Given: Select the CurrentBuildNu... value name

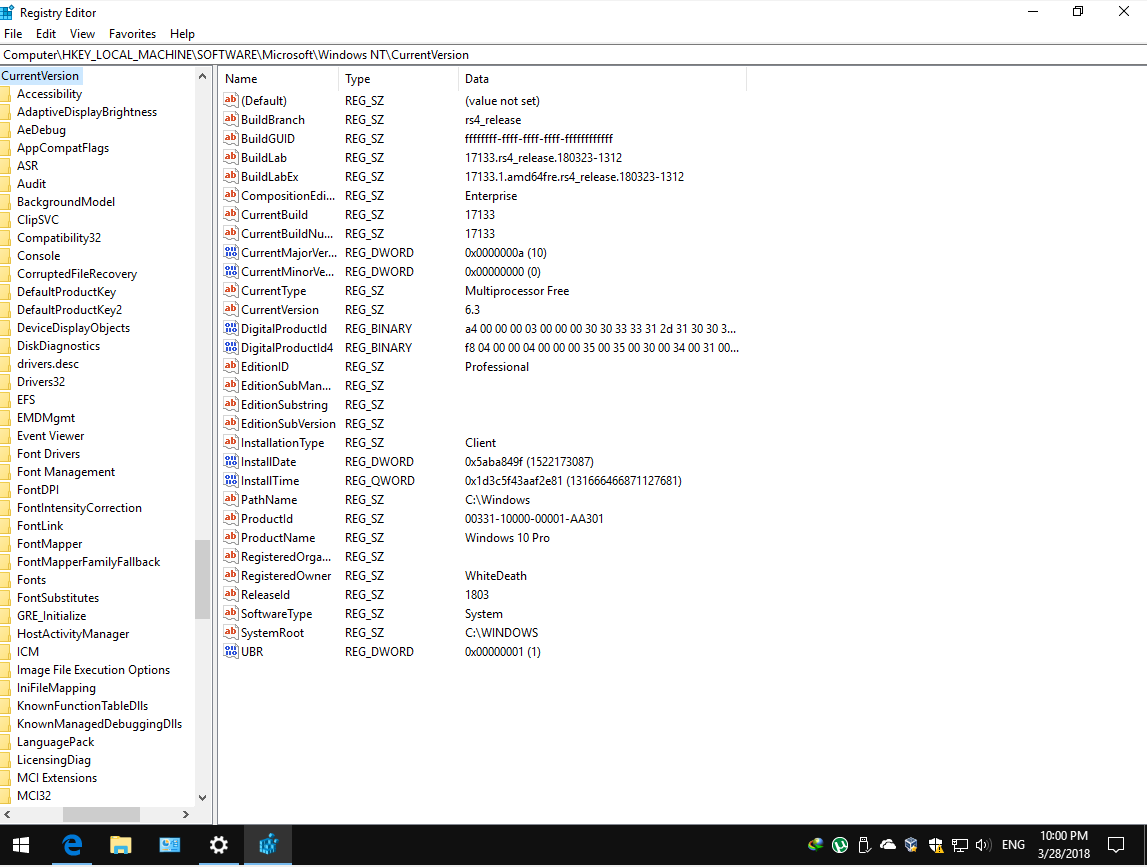Looking at the screenshot, I should pyautogui.click(x=287, y=233).
